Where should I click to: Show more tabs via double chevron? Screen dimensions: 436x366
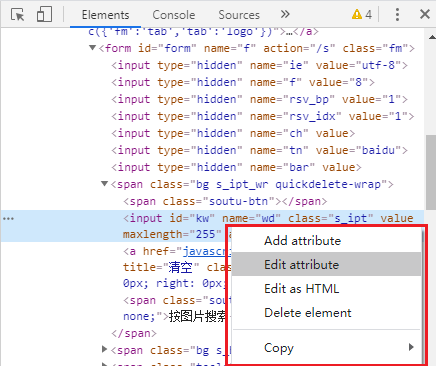point(285,14)
